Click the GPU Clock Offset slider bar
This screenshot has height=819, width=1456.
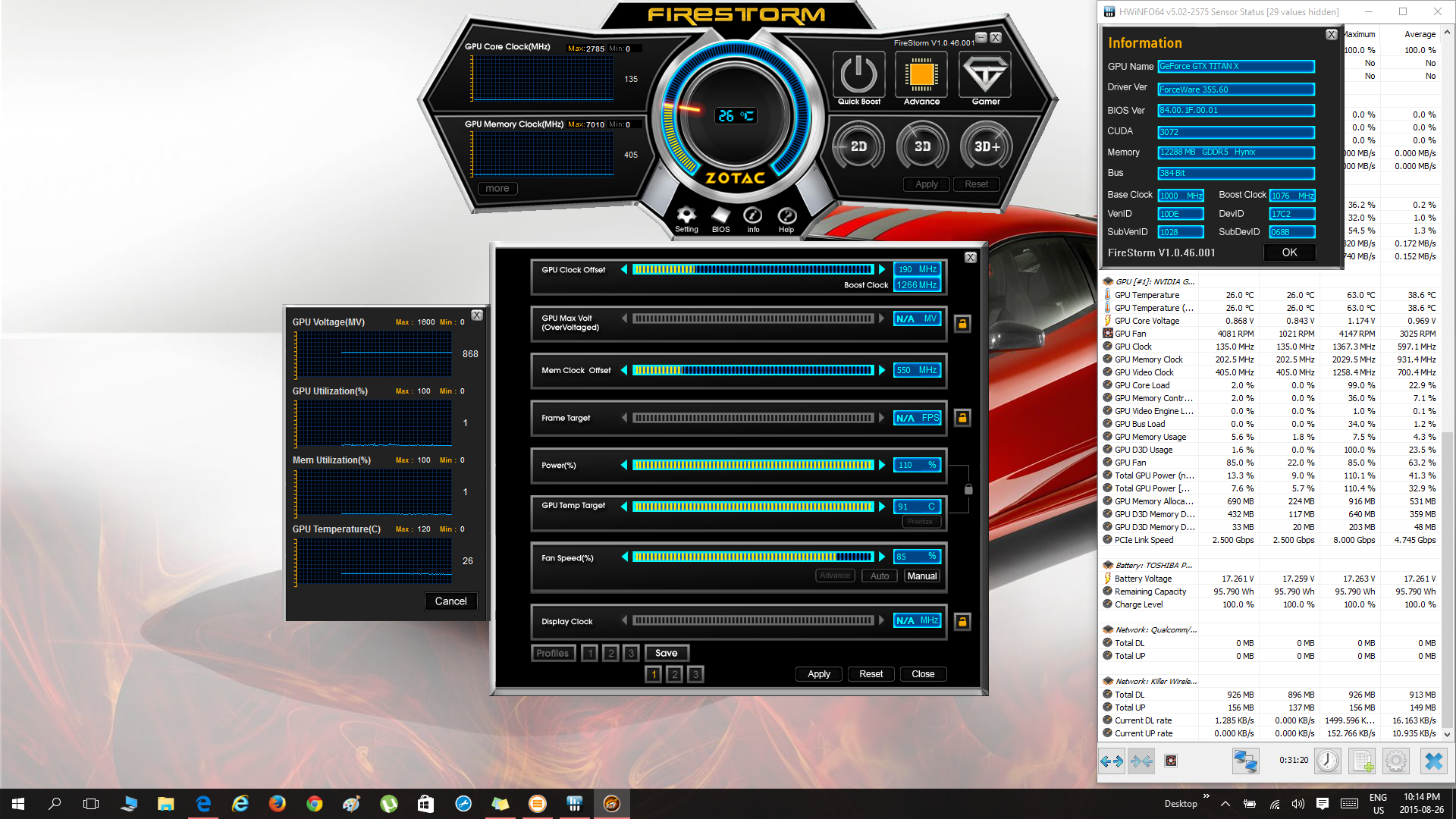tap(753, 269)
